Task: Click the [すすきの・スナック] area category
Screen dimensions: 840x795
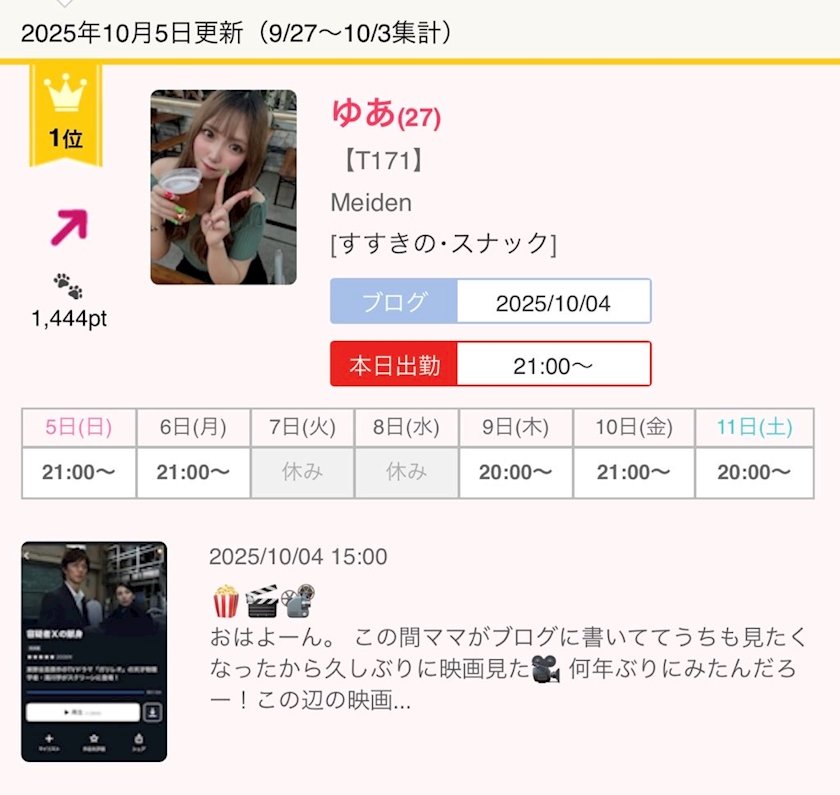Action: pos(444,244)
